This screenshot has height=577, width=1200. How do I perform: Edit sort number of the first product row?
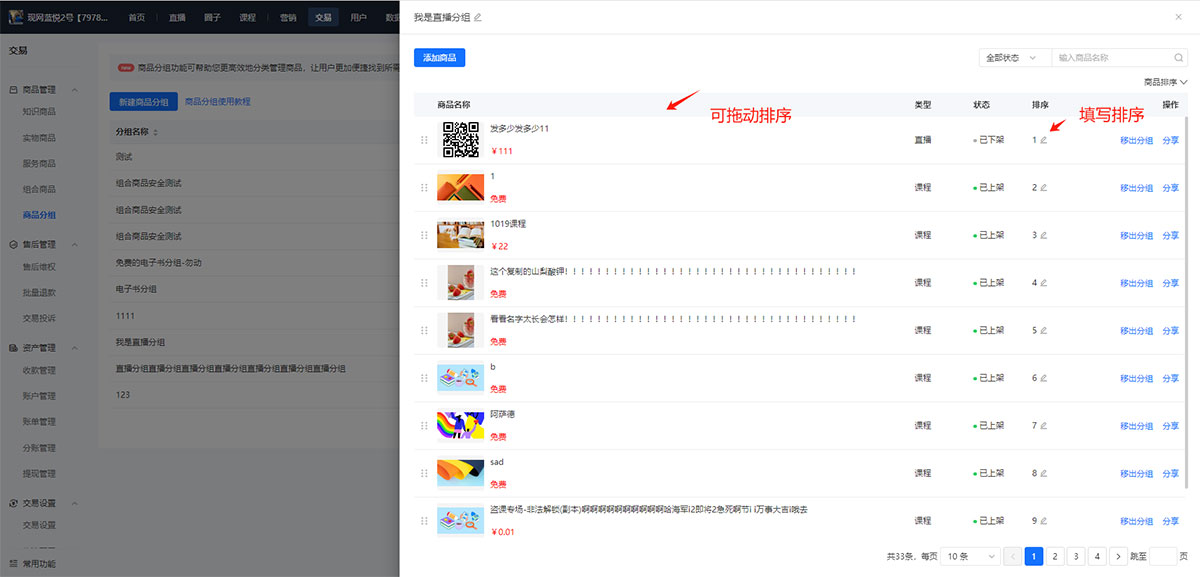1044,140
